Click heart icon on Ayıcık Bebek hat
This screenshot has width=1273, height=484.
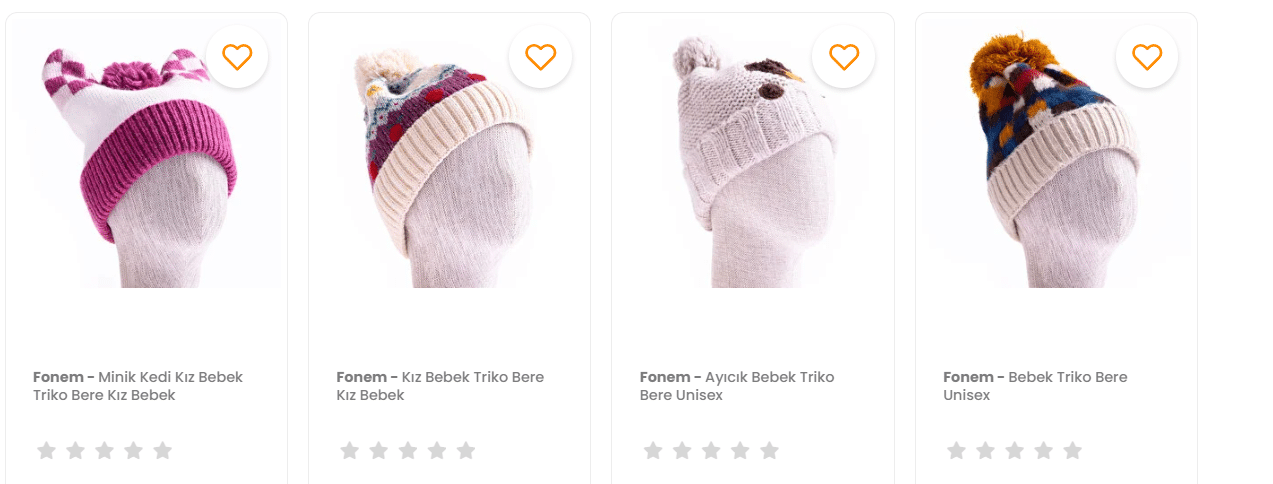pos(844,57)
